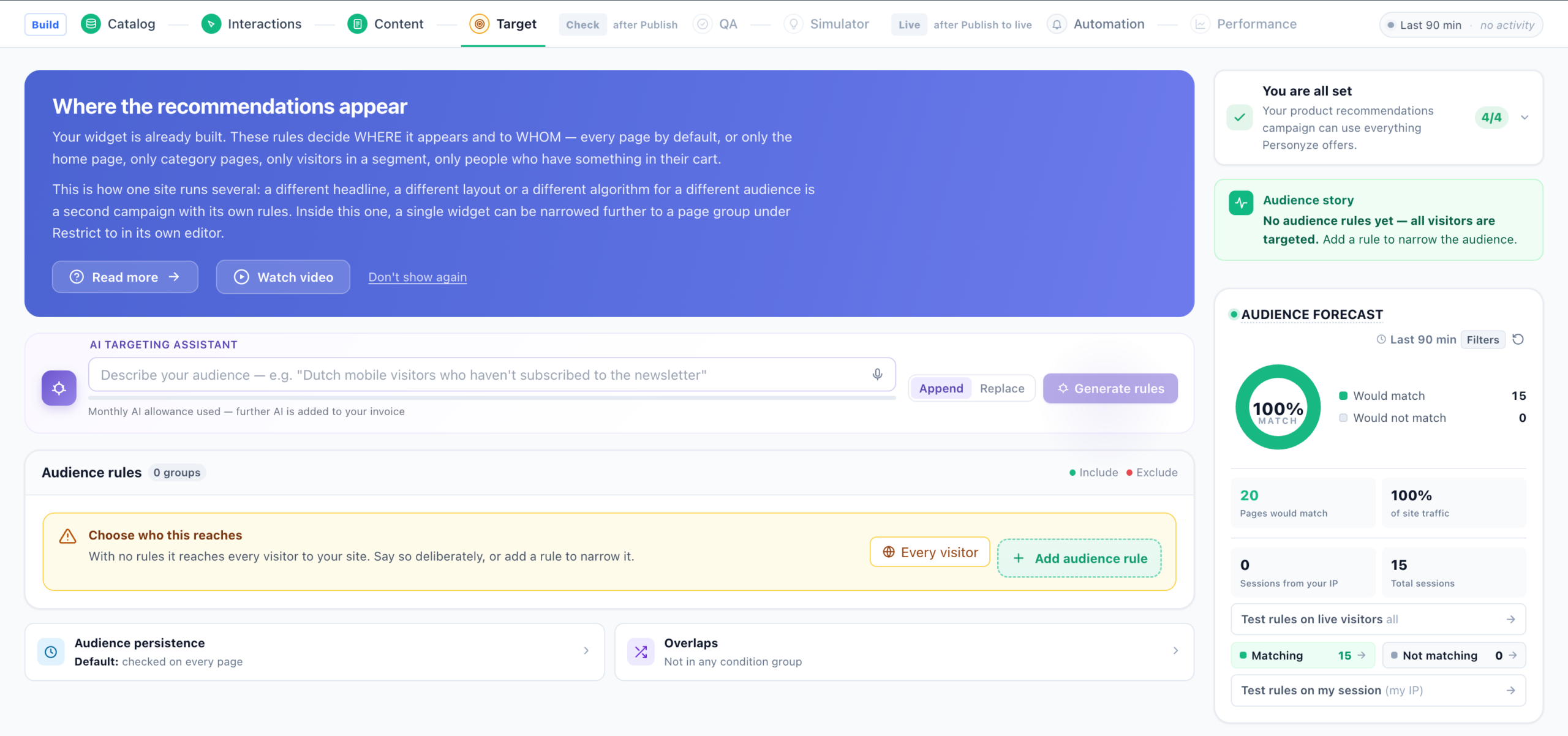Click the Describe your audience input field
This screenshot has width=1568, height=736.
click(x=492, y=375)
